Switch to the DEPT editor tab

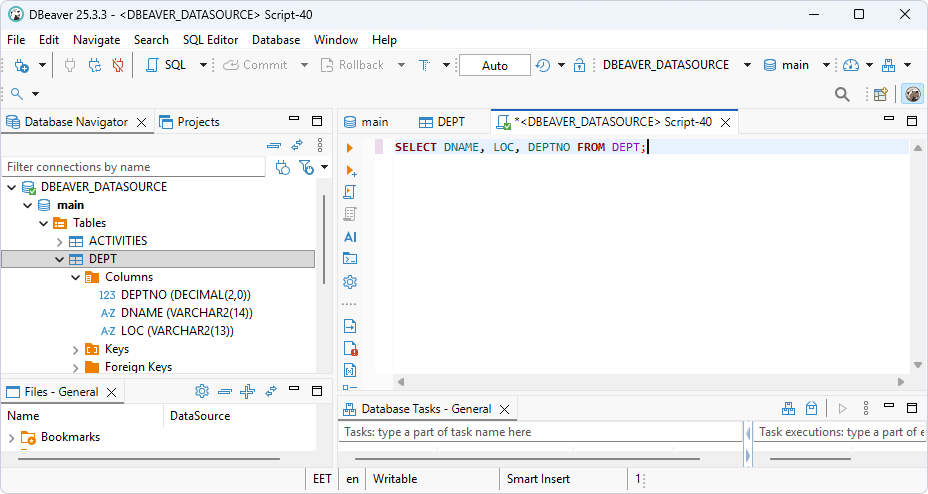442,122
